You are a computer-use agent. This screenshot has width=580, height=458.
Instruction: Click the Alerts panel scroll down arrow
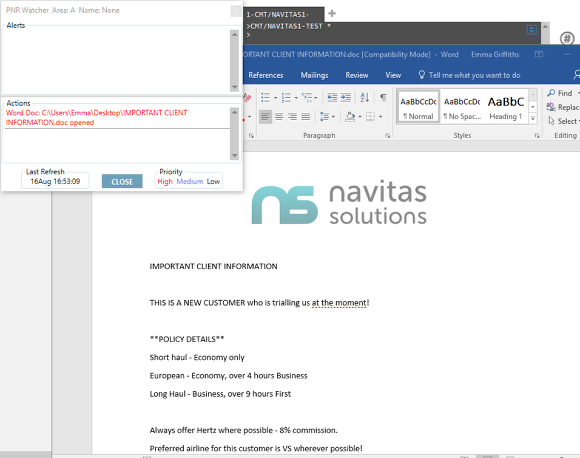coord(235,87)
